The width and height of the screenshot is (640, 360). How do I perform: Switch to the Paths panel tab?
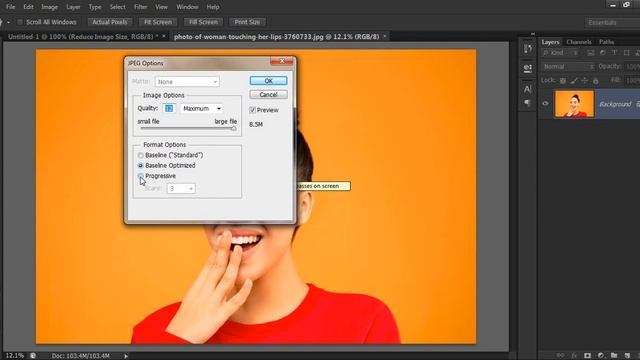click(607, 42)
